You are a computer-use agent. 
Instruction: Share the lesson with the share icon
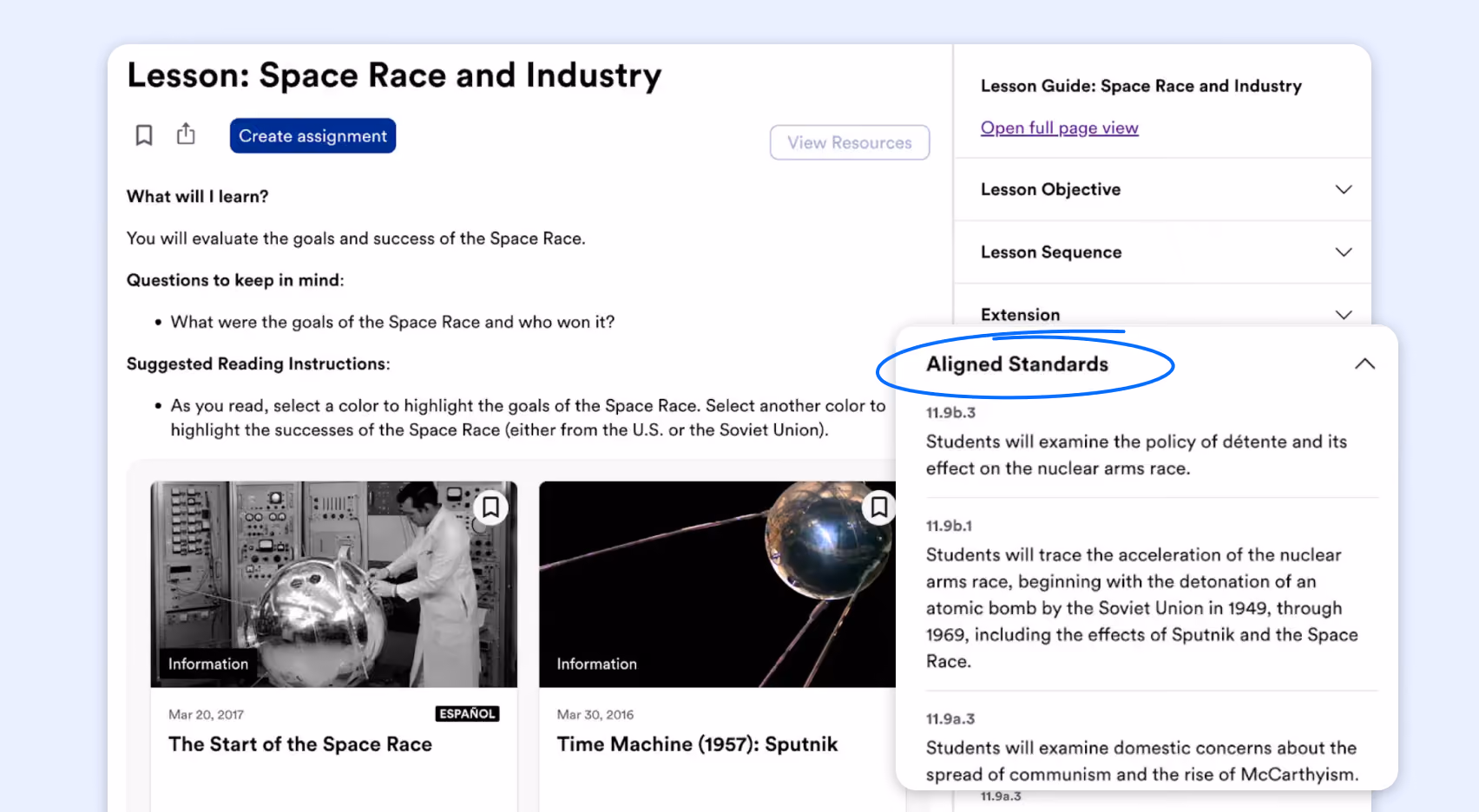[186, 134]
